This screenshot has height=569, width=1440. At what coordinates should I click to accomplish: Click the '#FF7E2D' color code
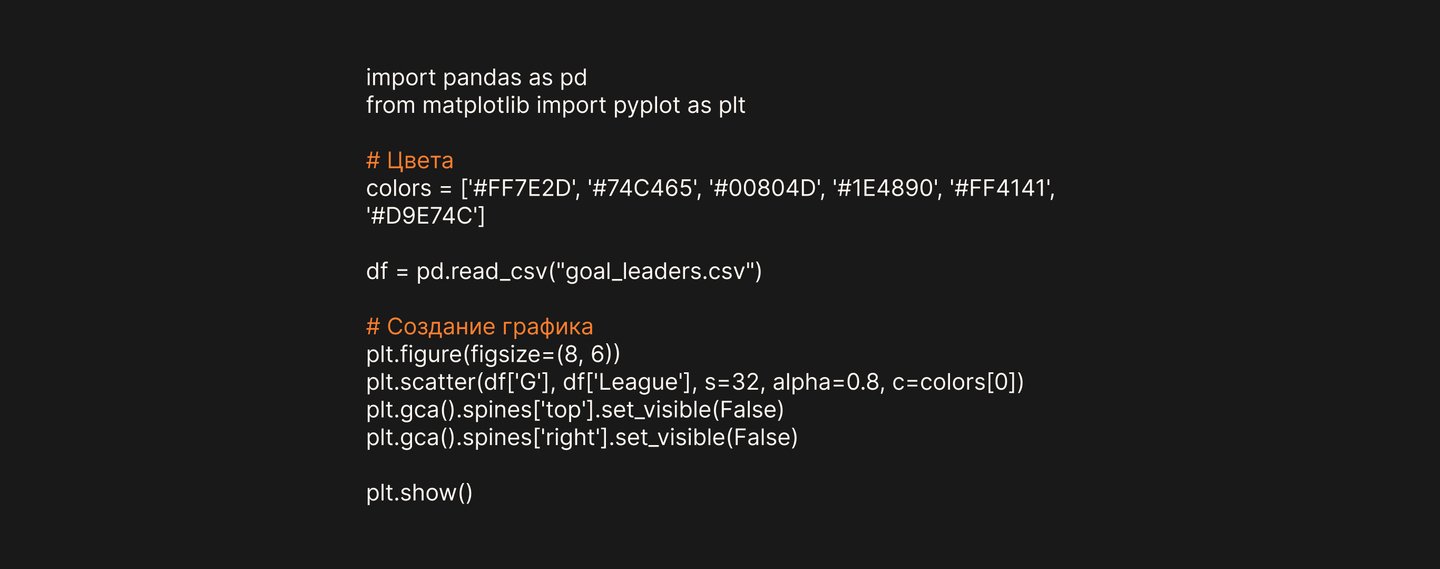tap(531, 188)
